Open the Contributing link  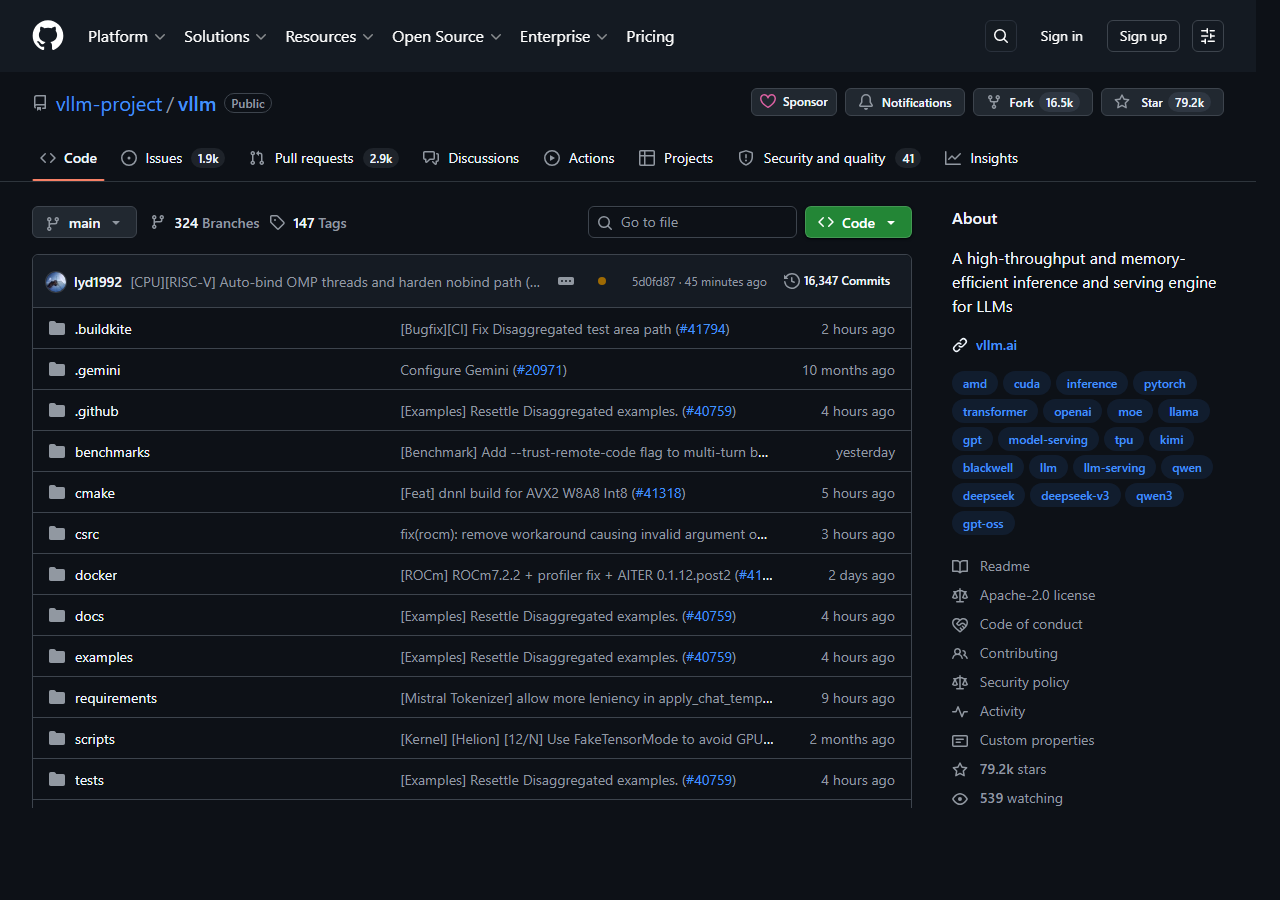click(1005, 653)
